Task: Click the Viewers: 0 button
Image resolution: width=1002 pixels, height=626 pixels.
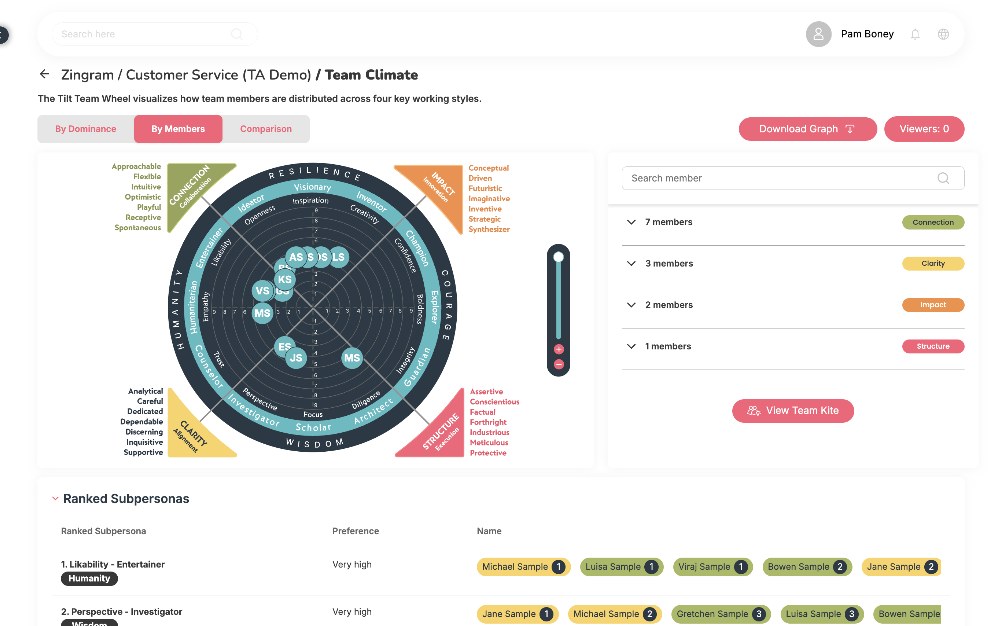Action: coord(924,129)
